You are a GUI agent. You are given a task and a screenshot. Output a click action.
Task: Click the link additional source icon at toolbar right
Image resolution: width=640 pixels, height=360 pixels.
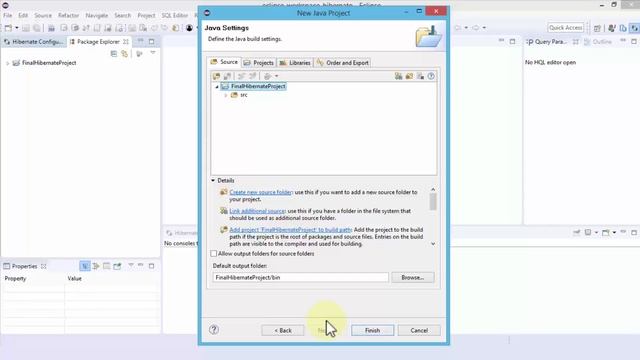pos(398,76)
